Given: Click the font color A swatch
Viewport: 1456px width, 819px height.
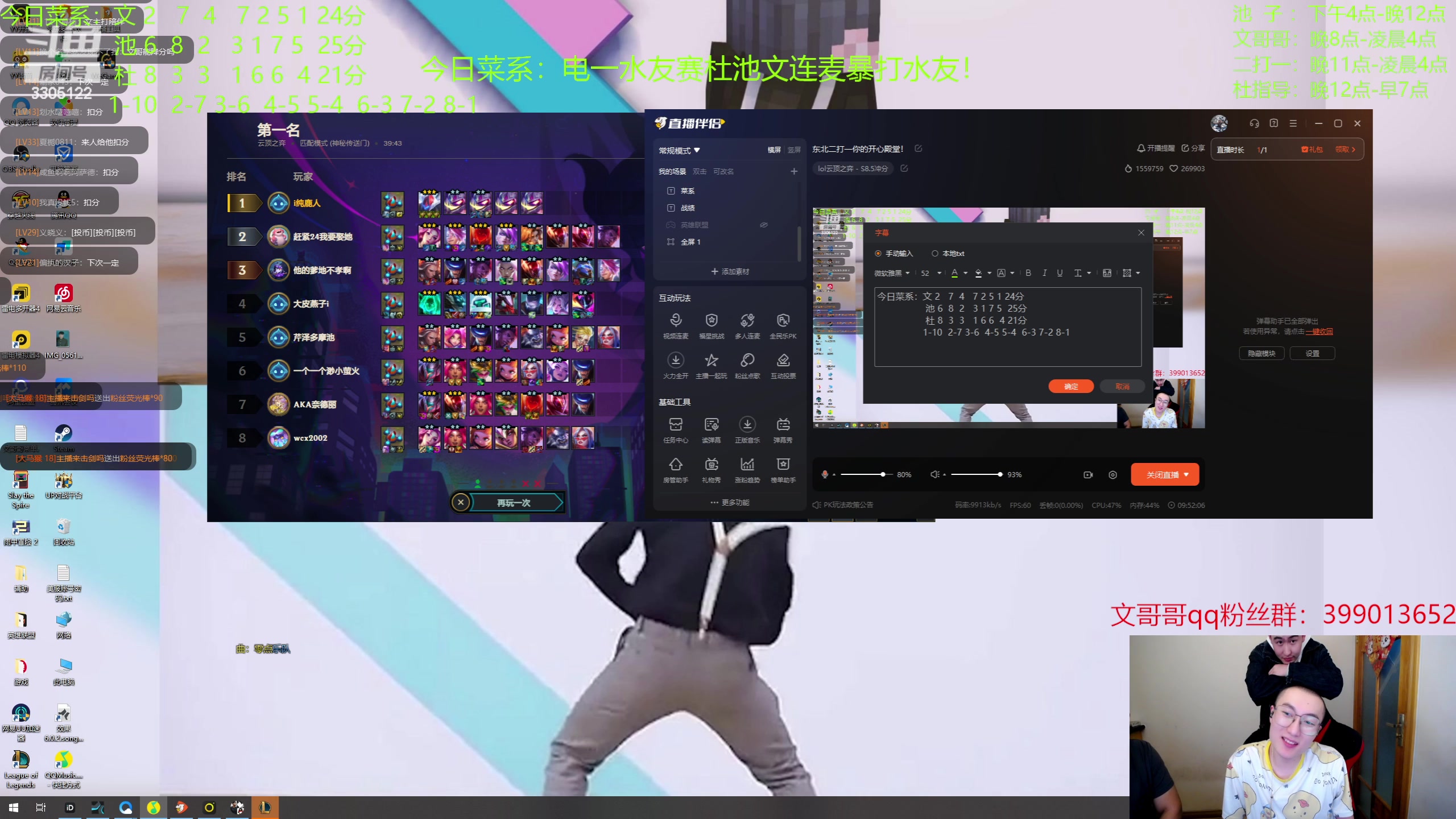Looking at the screenshot, I should 955,274.
